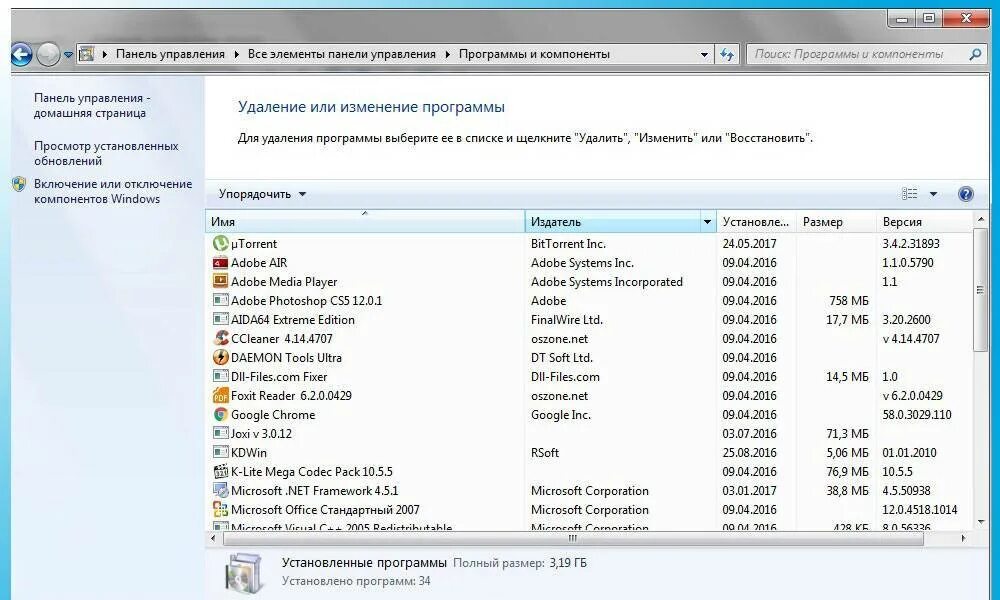This screenshot has width=1000, height=600.
Task: Click the µTorrent program icon
Action: [220, 243]
